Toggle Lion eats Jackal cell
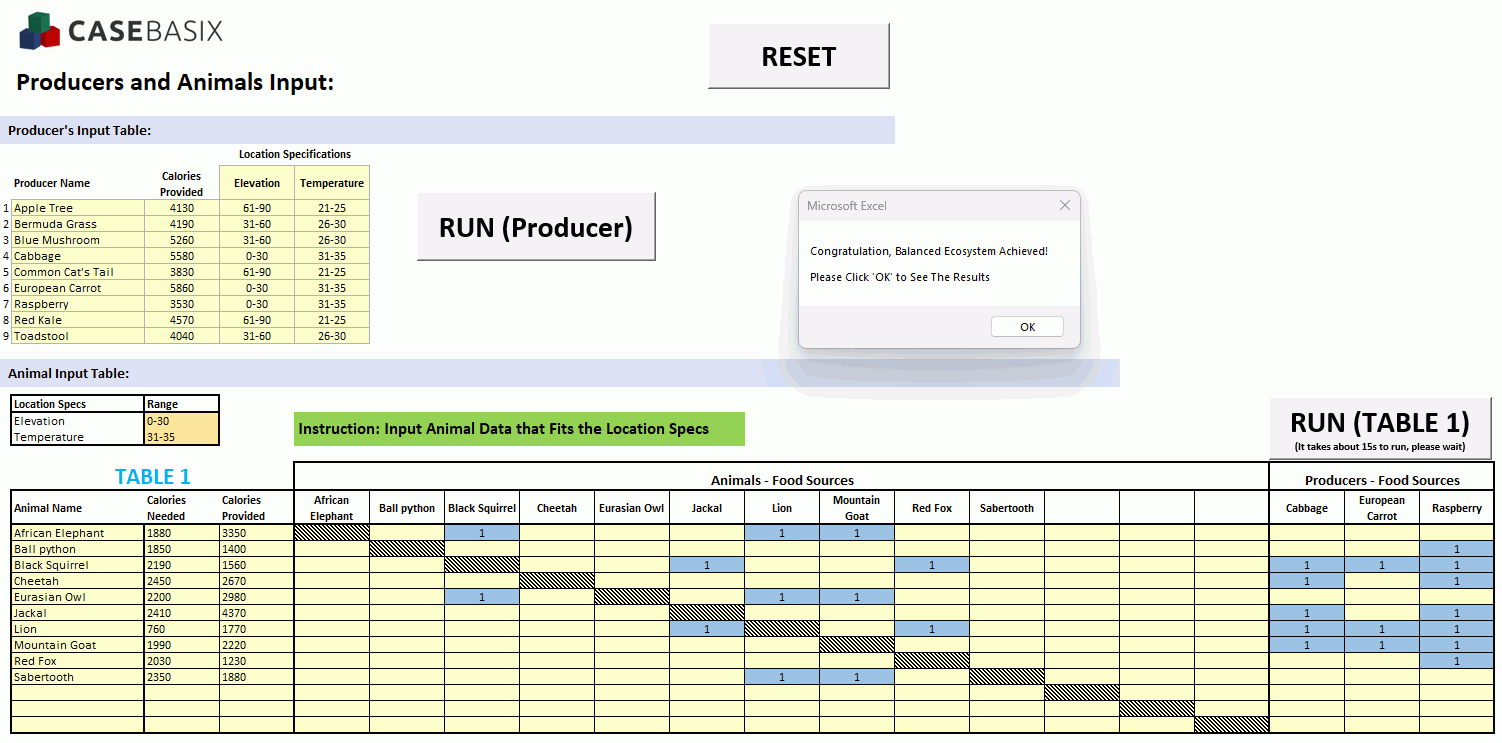This screenshot has height=743, width=1502. pyautogui.click(x=707, y=629)
